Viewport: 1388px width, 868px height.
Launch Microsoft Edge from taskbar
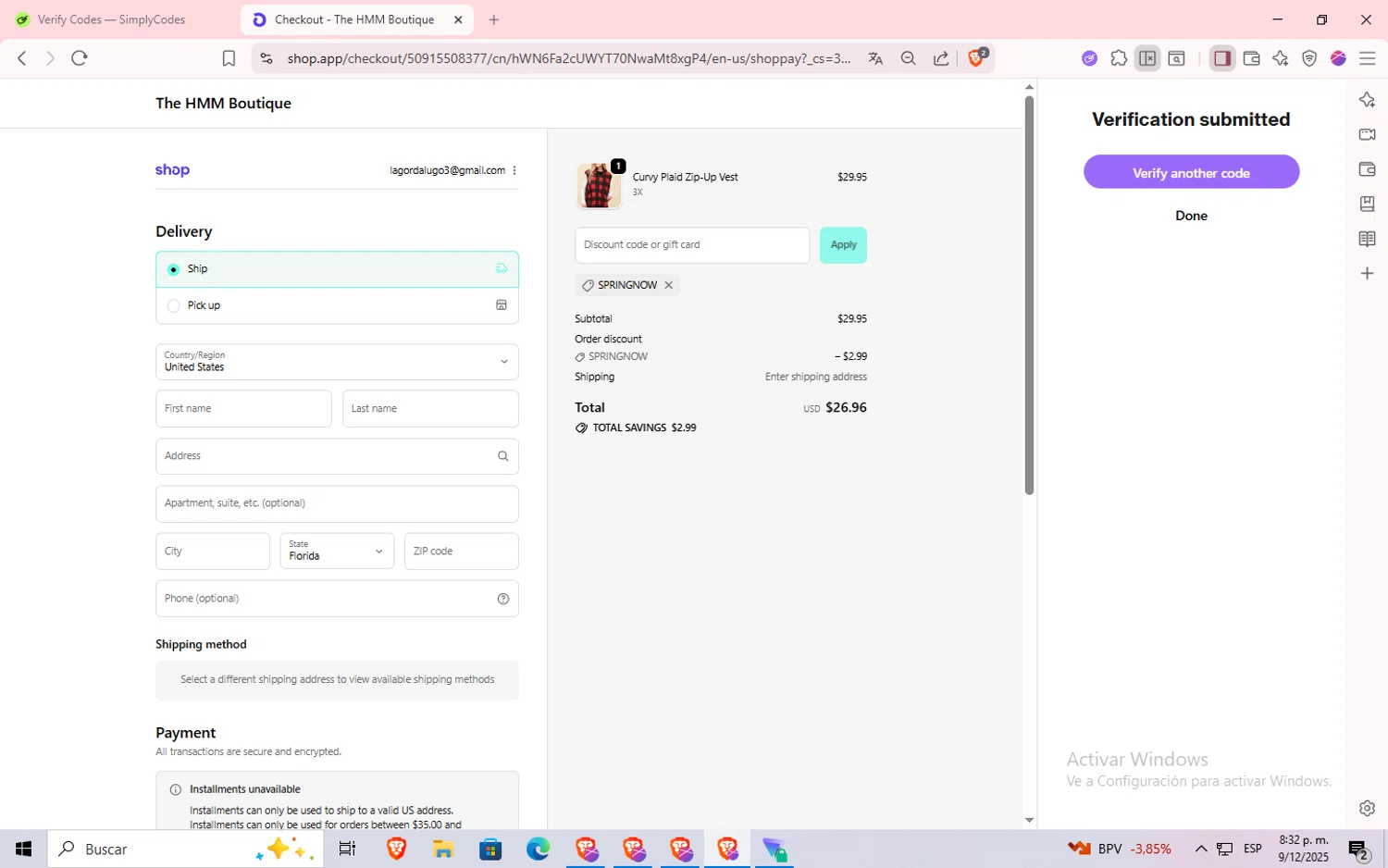click(x=538, y=849)
